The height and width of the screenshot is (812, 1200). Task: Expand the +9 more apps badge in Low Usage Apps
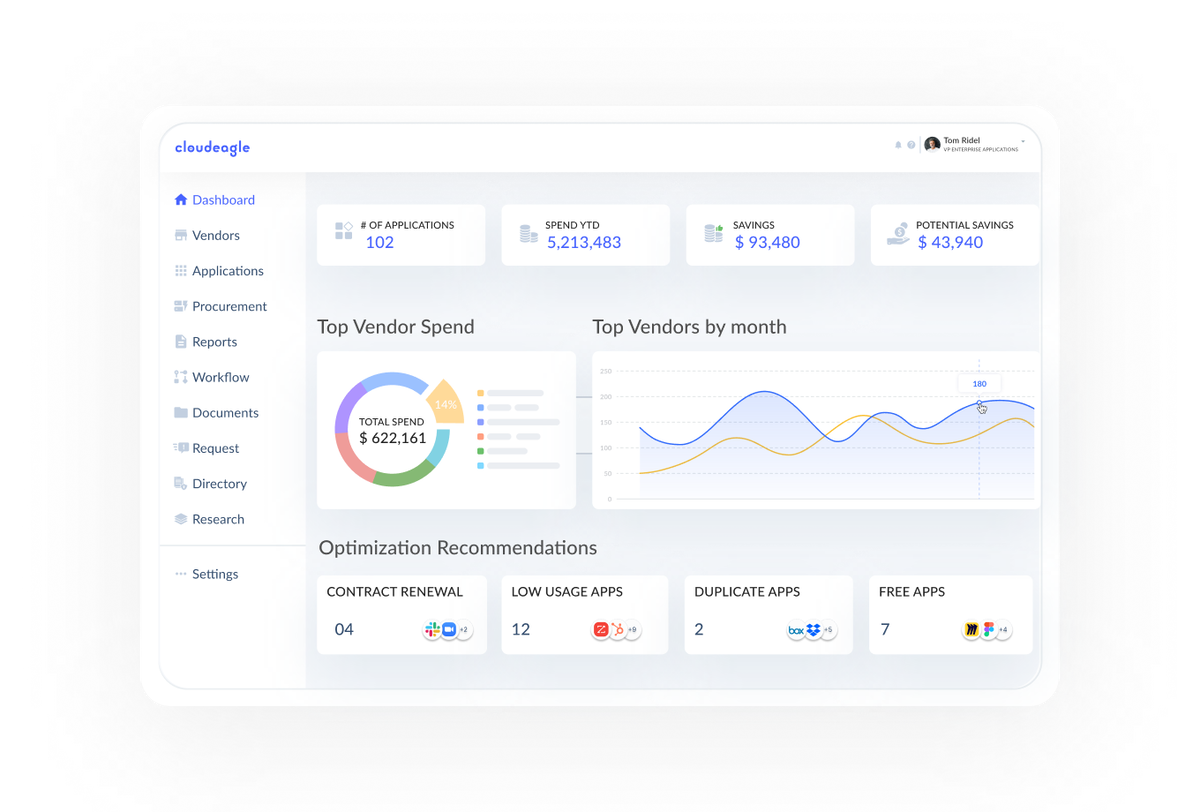[632, 630]
